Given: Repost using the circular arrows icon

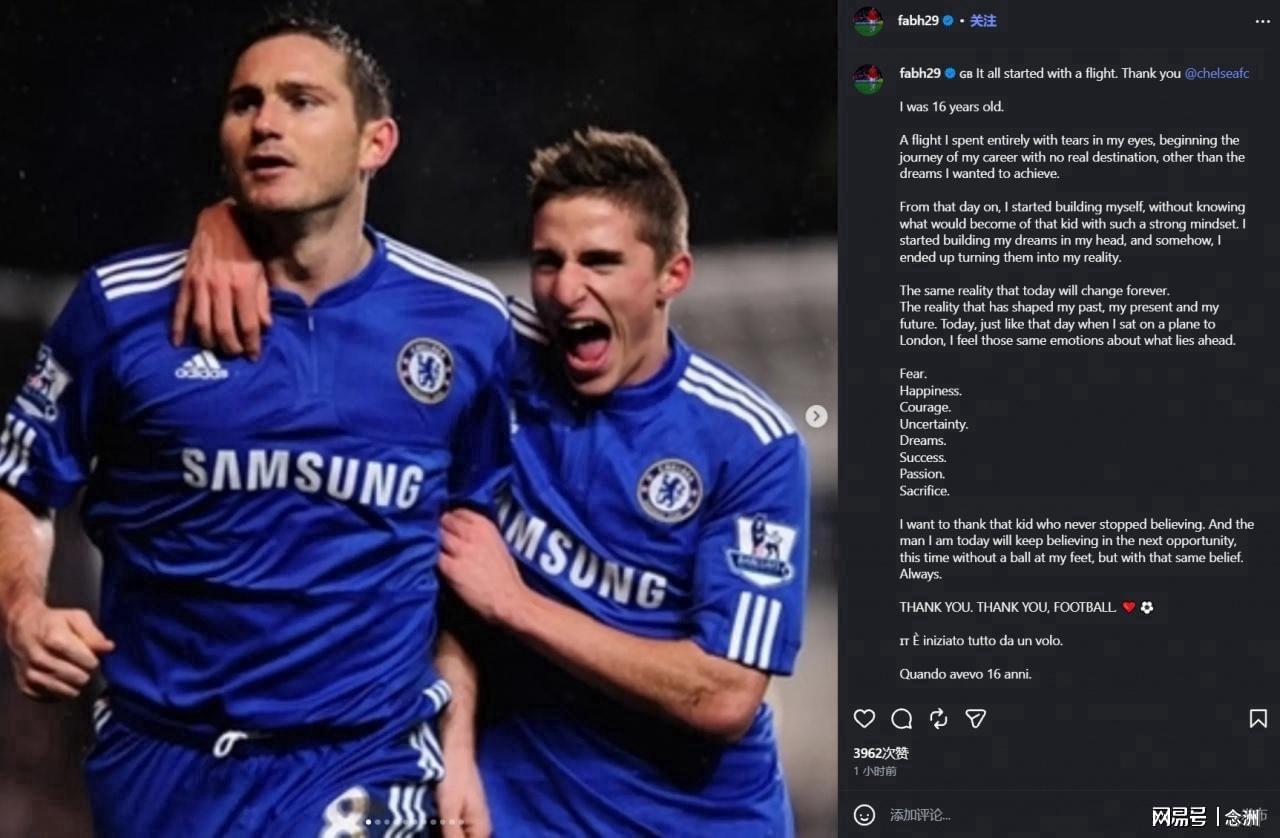Looking at the screenshot, I should tap(938, 719).
